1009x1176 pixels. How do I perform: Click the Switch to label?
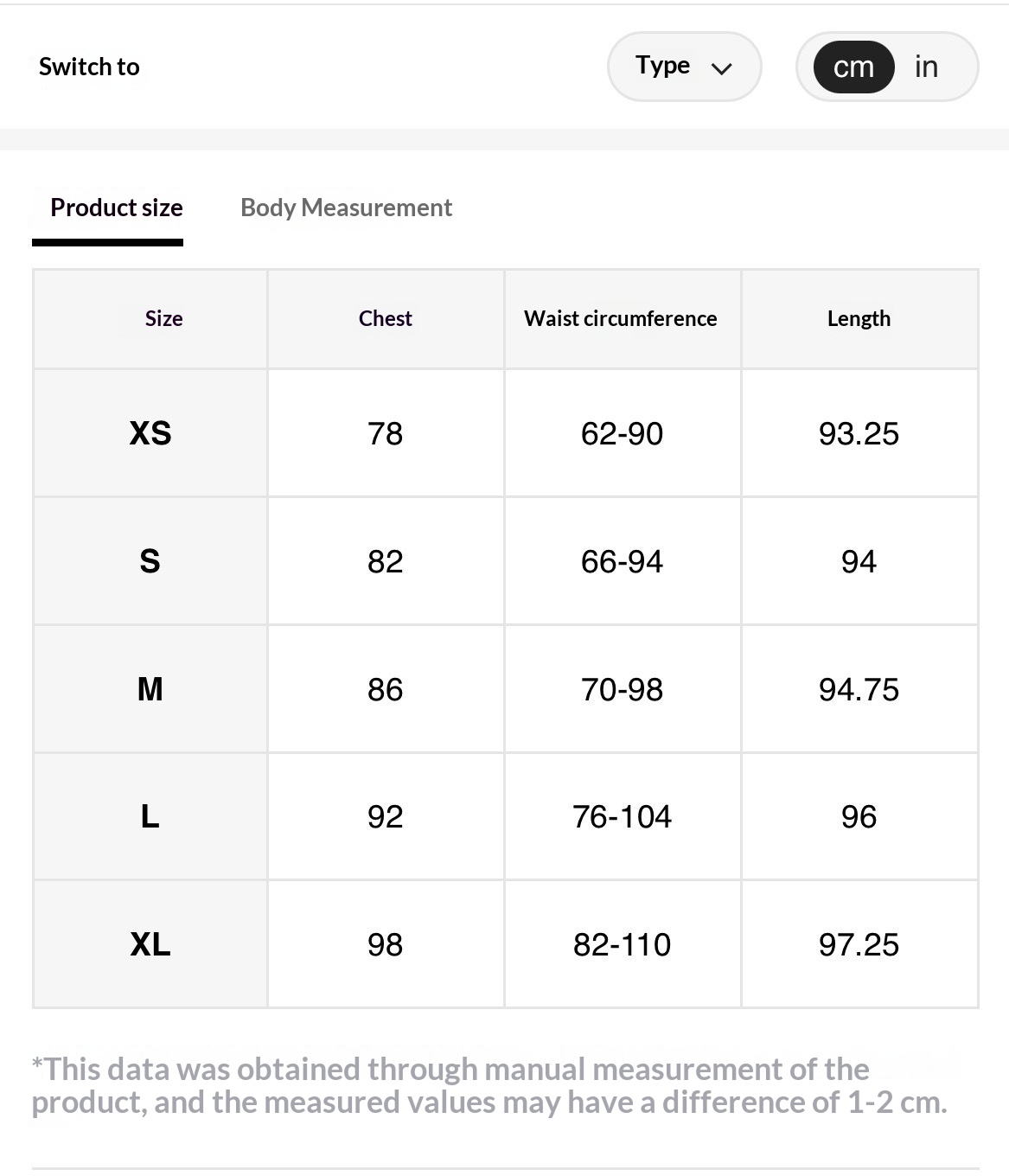tap(89, 67)
